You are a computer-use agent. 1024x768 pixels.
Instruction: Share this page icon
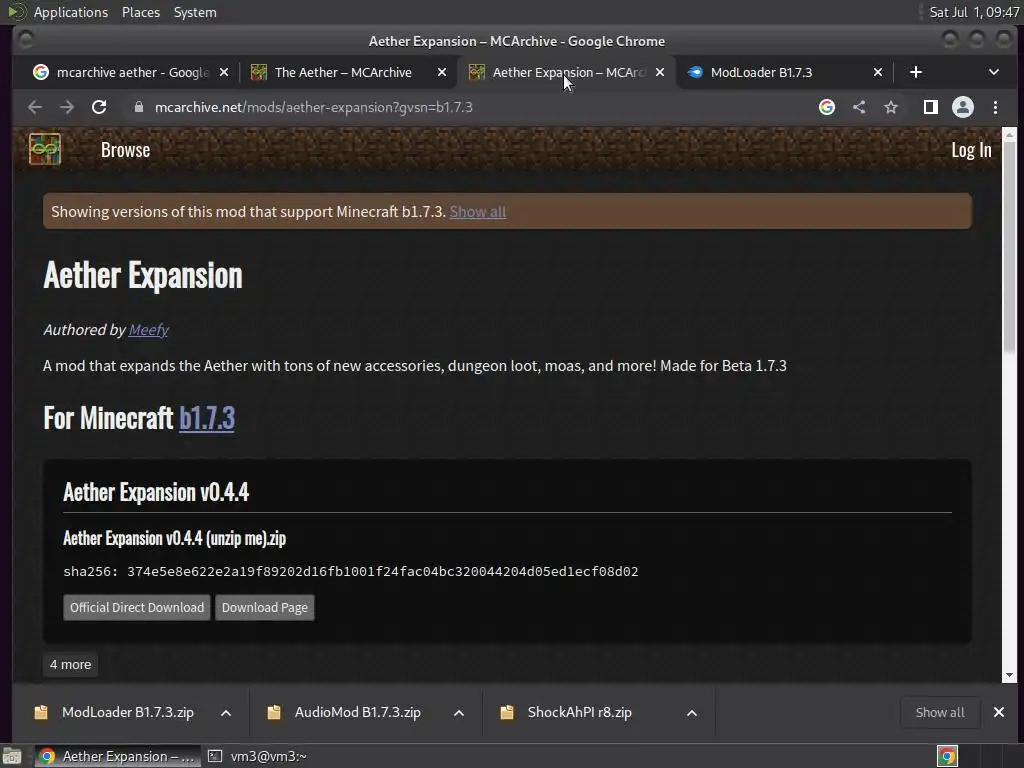[x=859, y=107]
